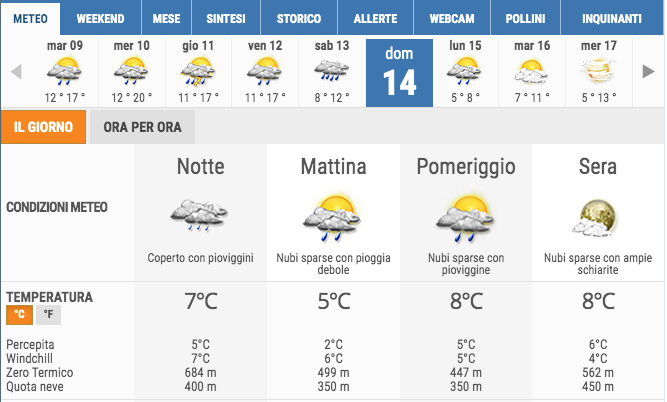Select the highlighted dom 14 day tile

tap(399, 73)
